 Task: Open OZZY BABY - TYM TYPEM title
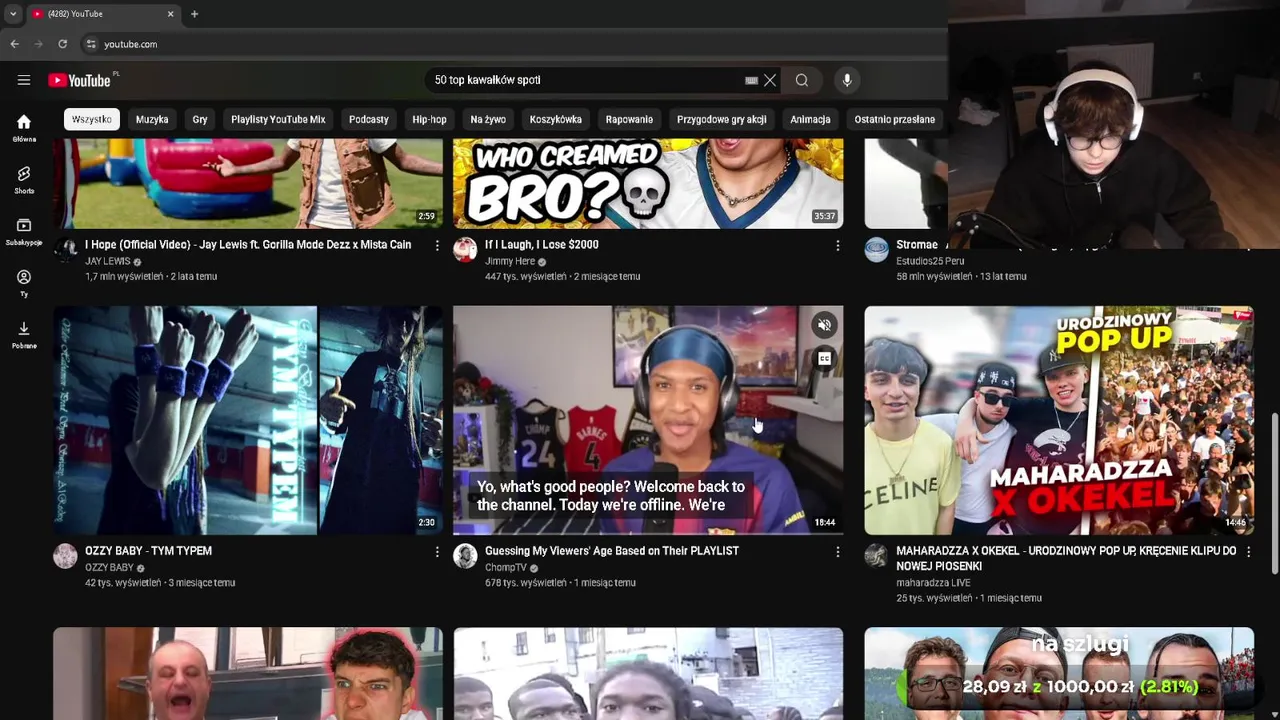coord(148,551)
